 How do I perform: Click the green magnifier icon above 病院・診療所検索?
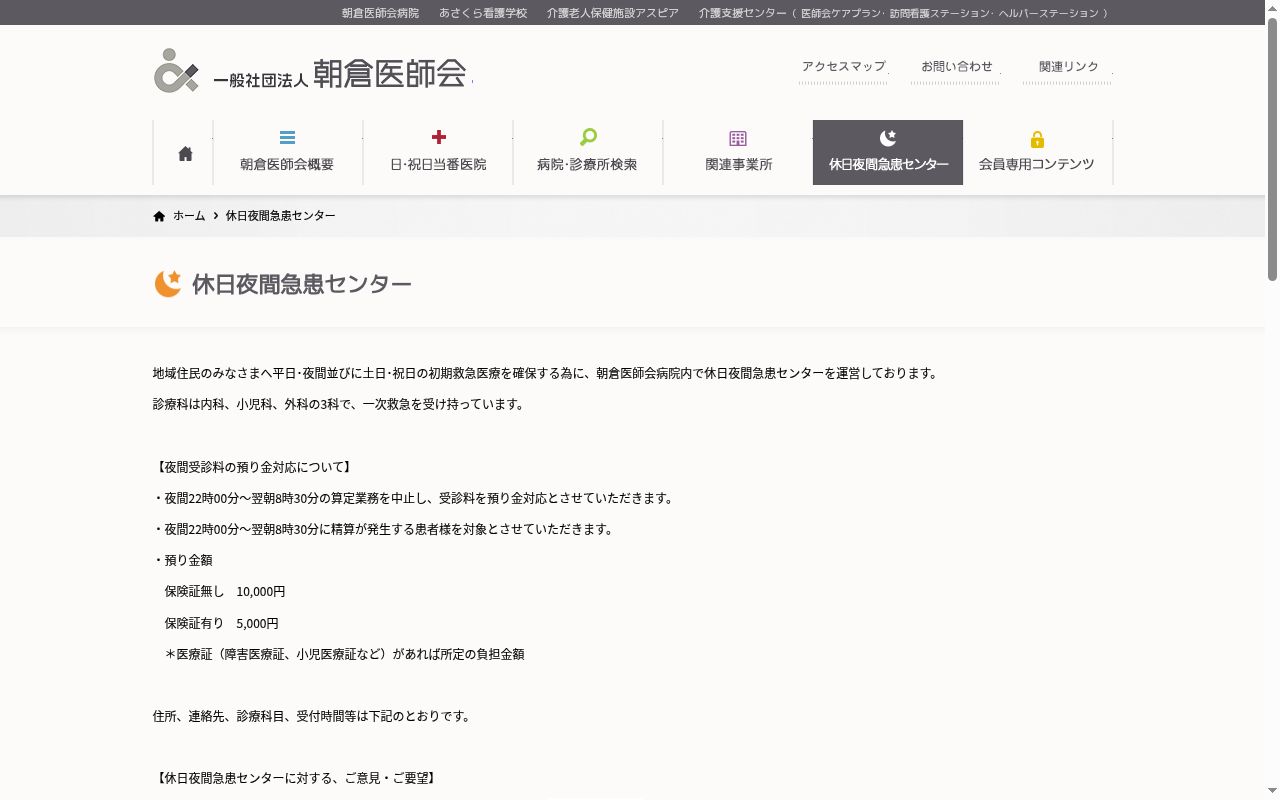click(588, 137)
